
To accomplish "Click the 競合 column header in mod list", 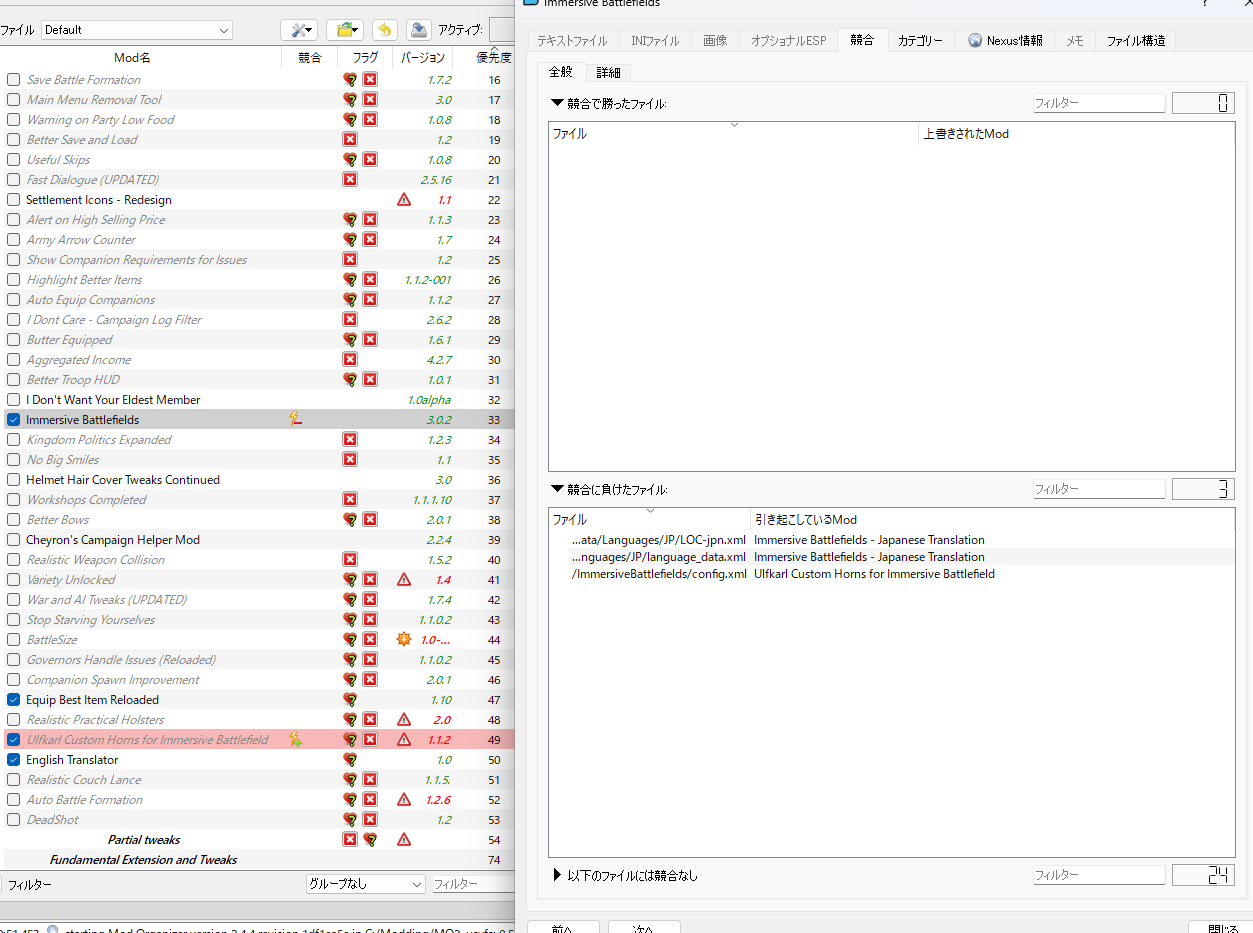I will 310,58.
